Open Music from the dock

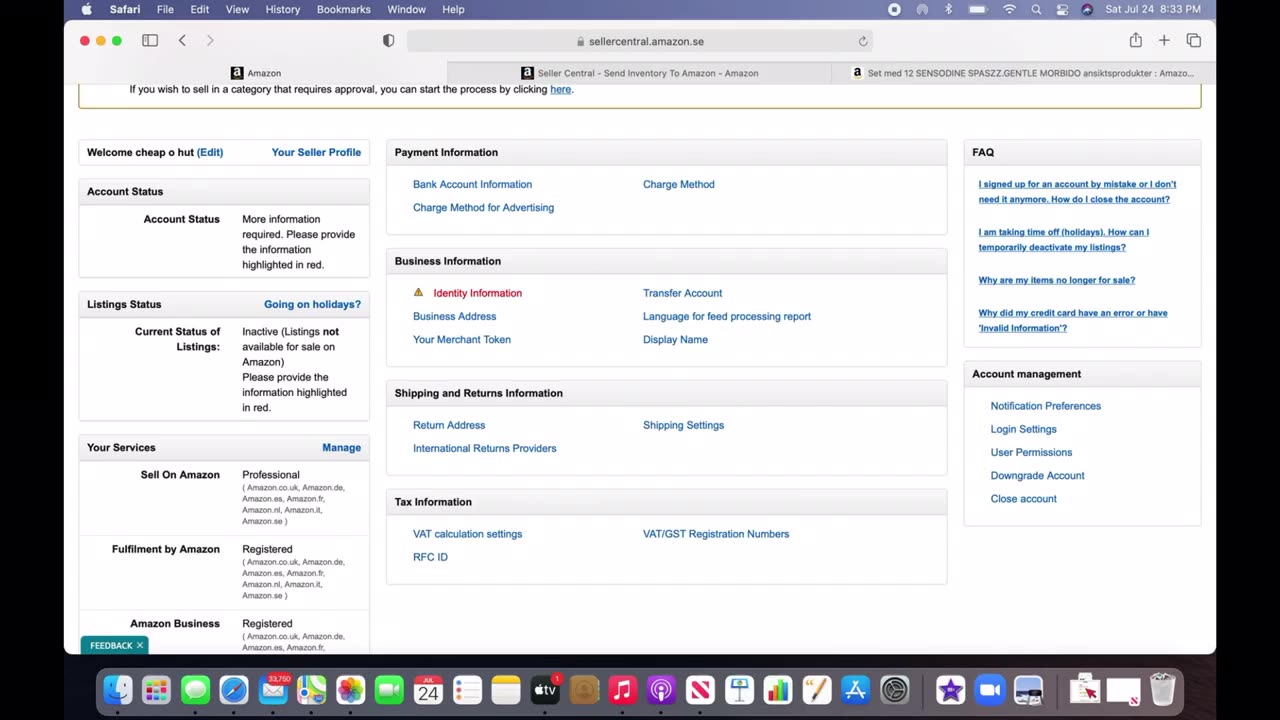tap(622, 690)
